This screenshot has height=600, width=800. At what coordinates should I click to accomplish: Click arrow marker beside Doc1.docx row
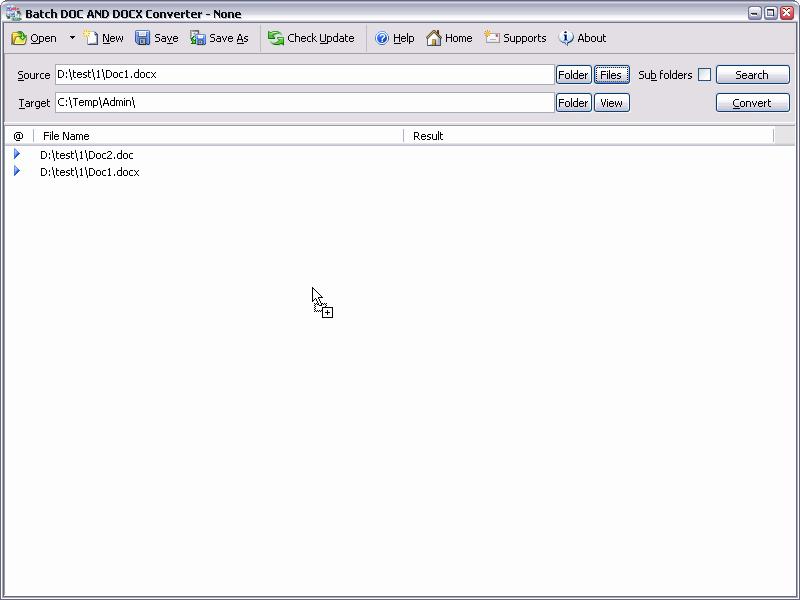pos(17,171)
